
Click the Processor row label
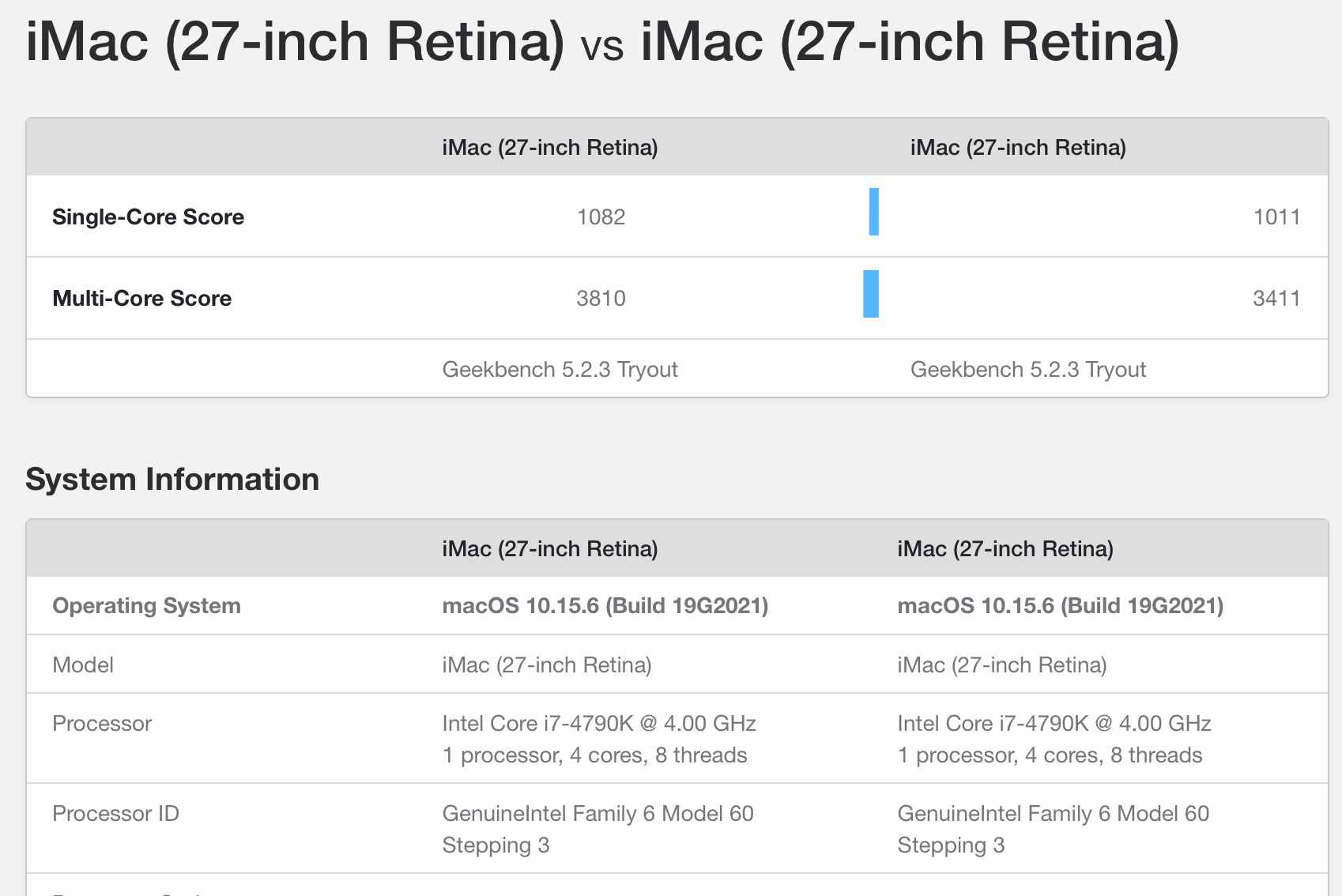(102, 724)
